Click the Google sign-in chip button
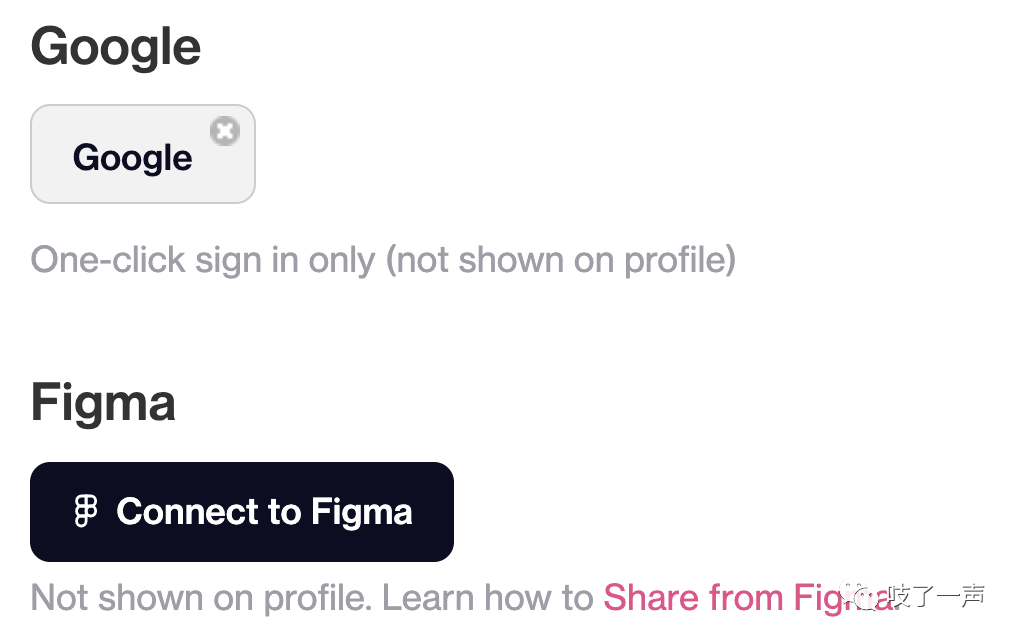This screenshot has height=640, width=1018. point(143,154)
